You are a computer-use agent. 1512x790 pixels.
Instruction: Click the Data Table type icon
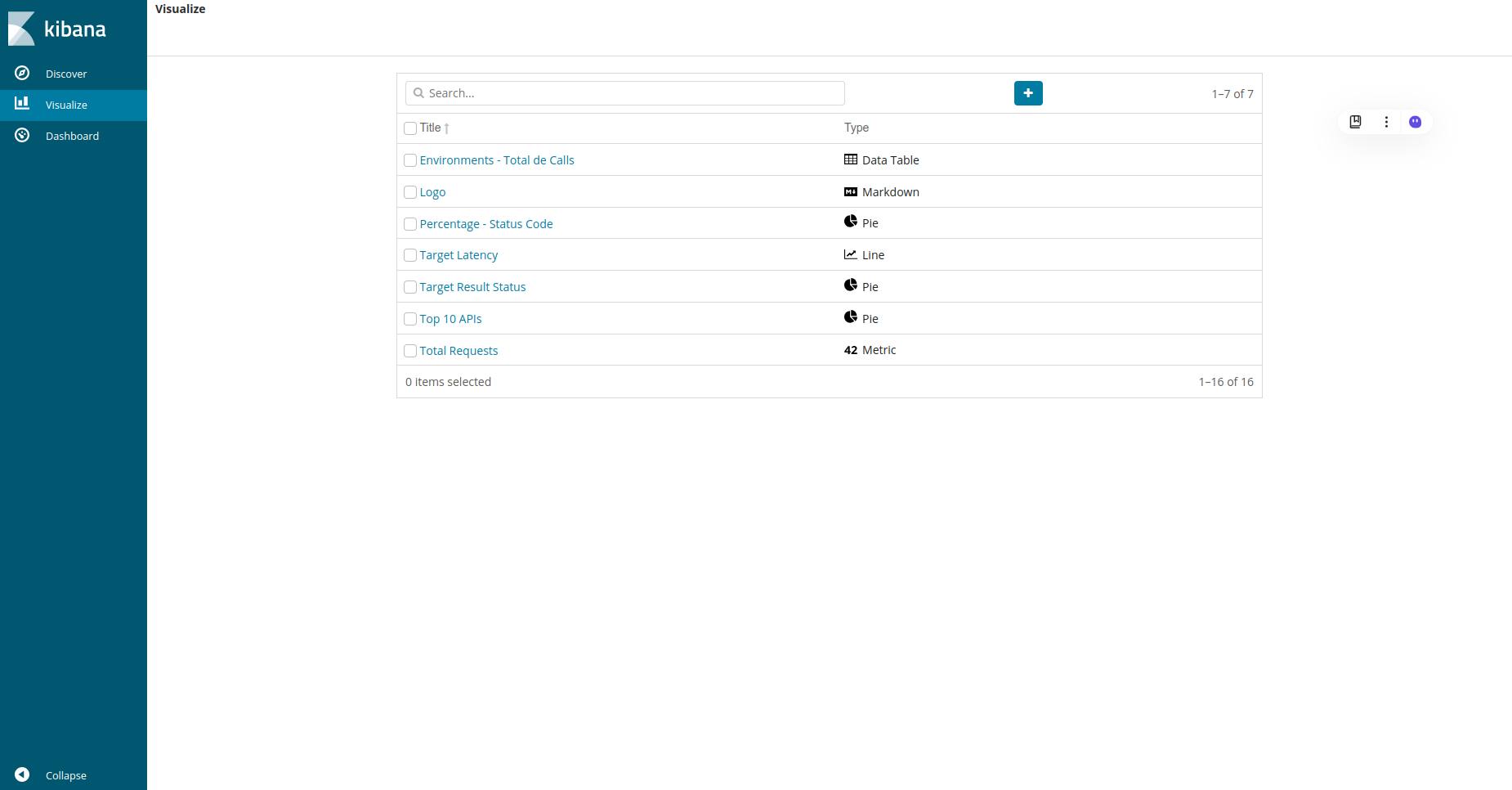tap(851, 159)
